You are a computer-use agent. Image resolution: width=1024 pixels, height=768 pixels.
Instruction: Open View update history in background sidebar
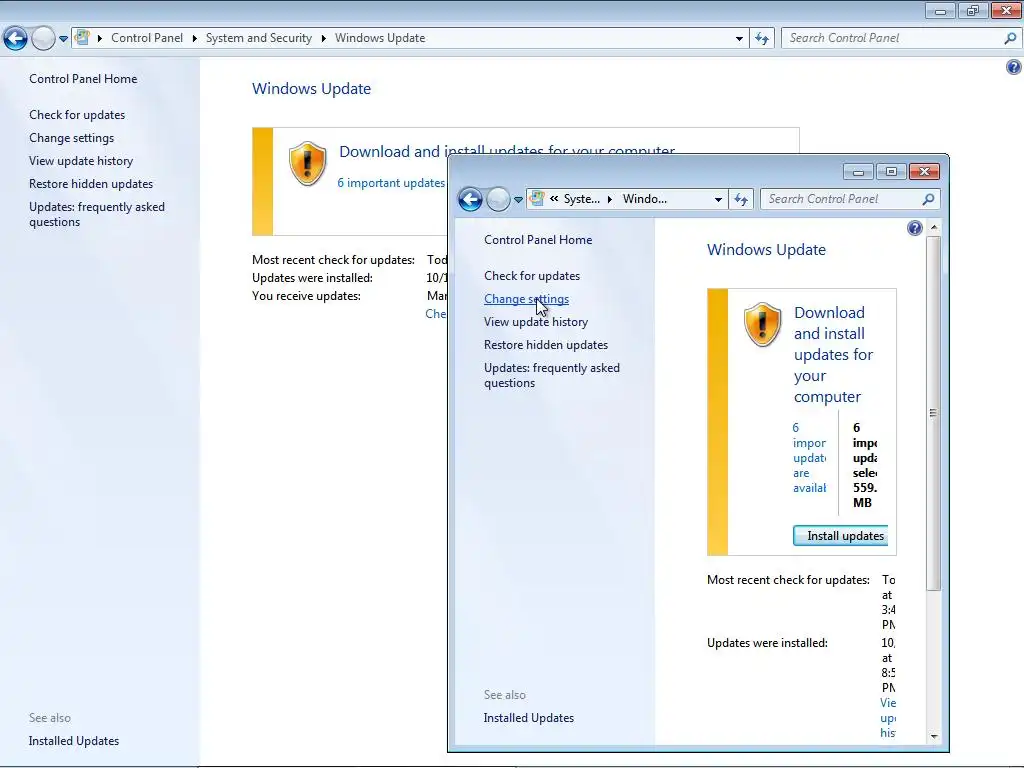81,161
